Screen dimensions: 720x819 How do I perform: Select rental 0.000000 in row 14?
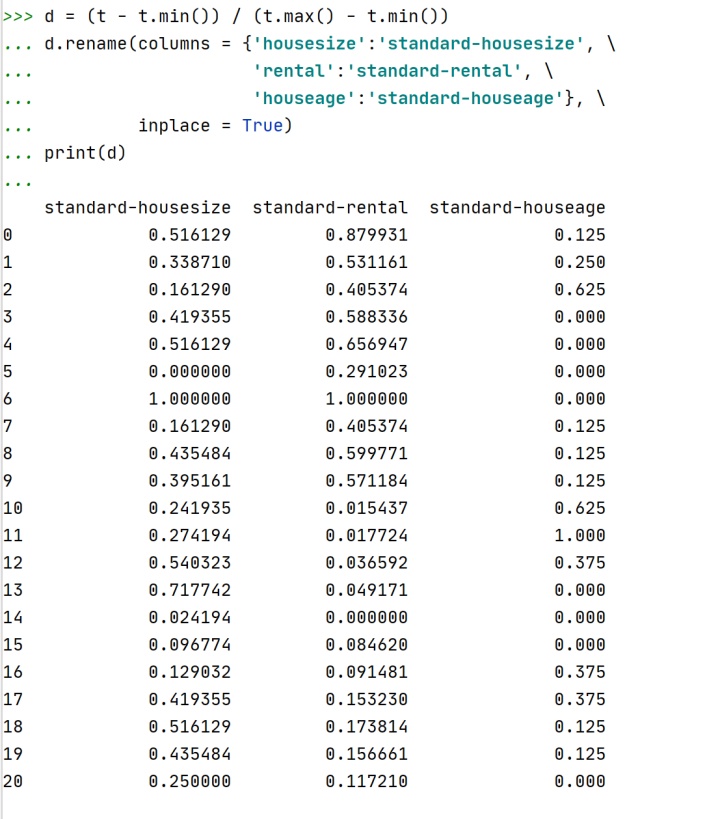click(366, 617)
